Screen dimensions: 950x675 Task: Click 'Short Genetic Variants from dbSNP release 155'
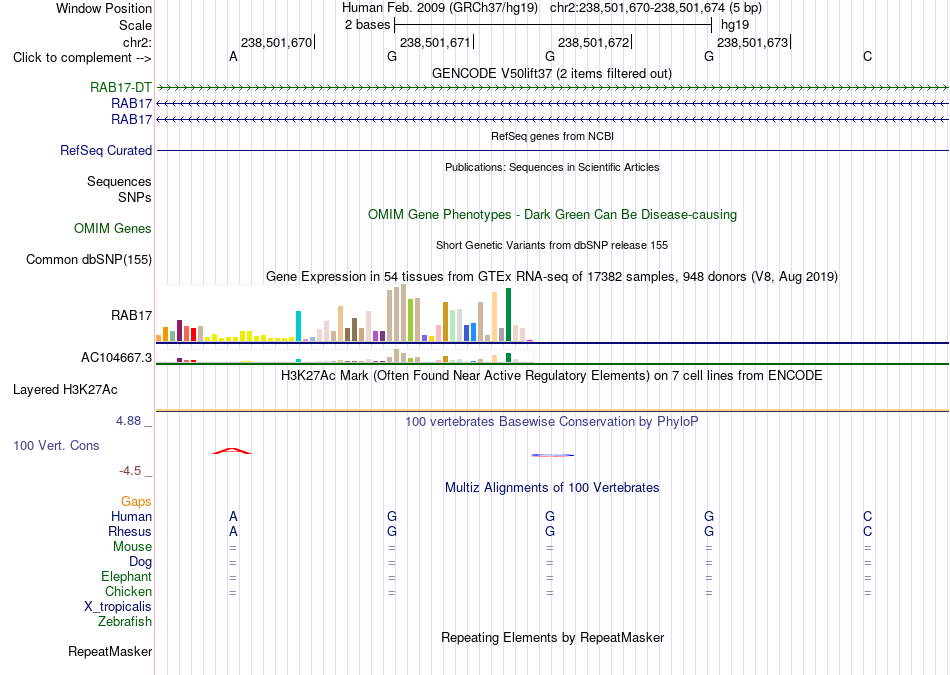pos(552,245)
